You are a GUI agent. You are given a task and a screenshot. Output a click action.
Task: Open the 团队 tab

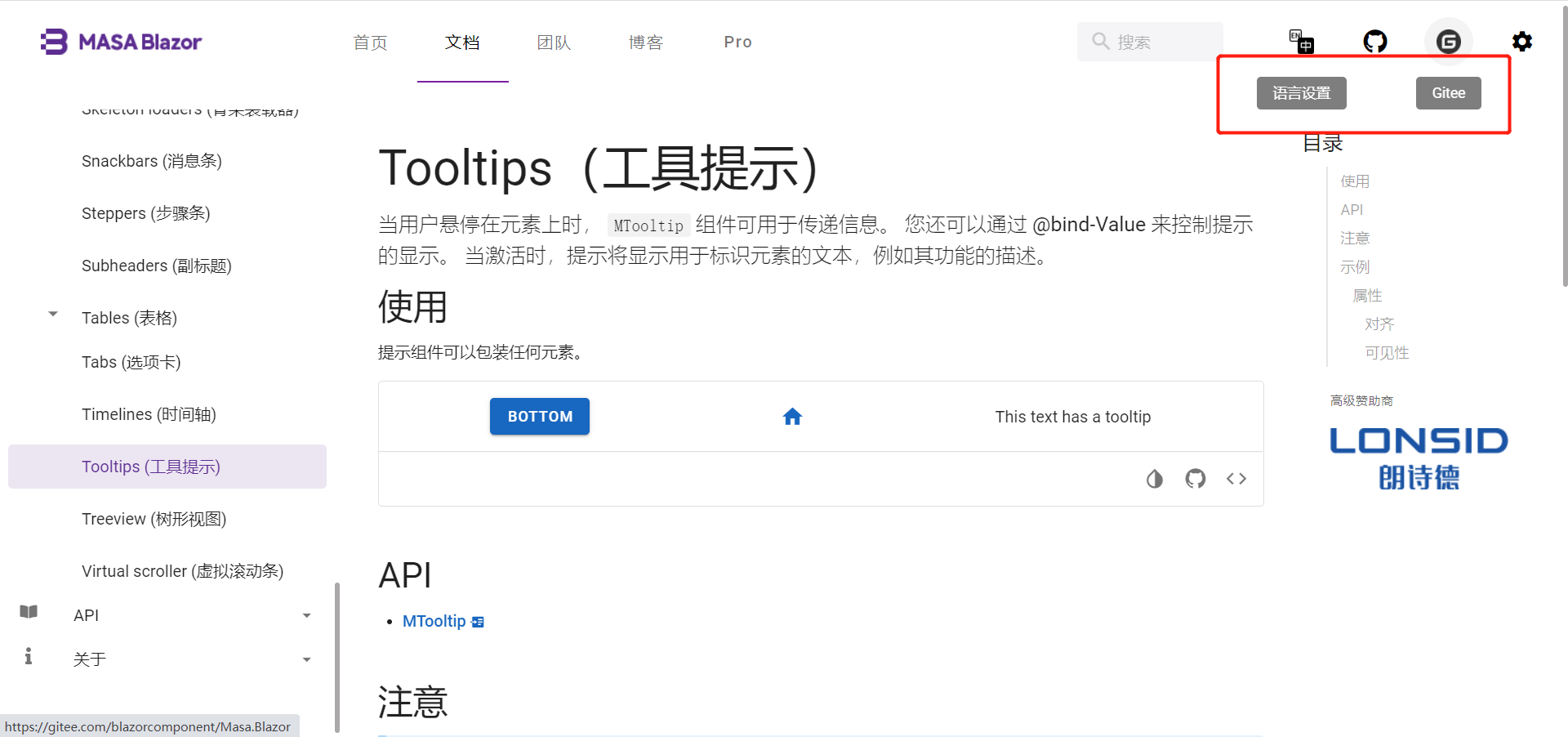click(555, 42)
